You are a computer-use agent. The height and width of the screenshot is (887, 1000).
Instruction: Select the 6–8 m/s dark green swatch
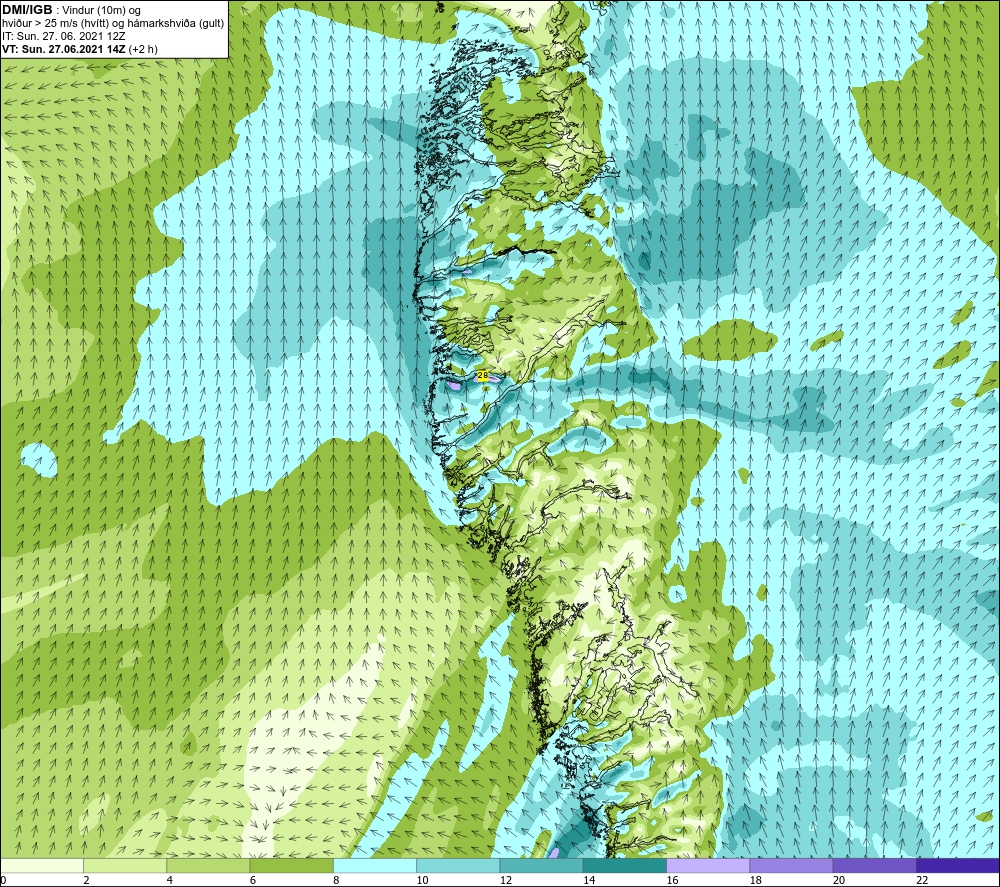pos(291,865)
